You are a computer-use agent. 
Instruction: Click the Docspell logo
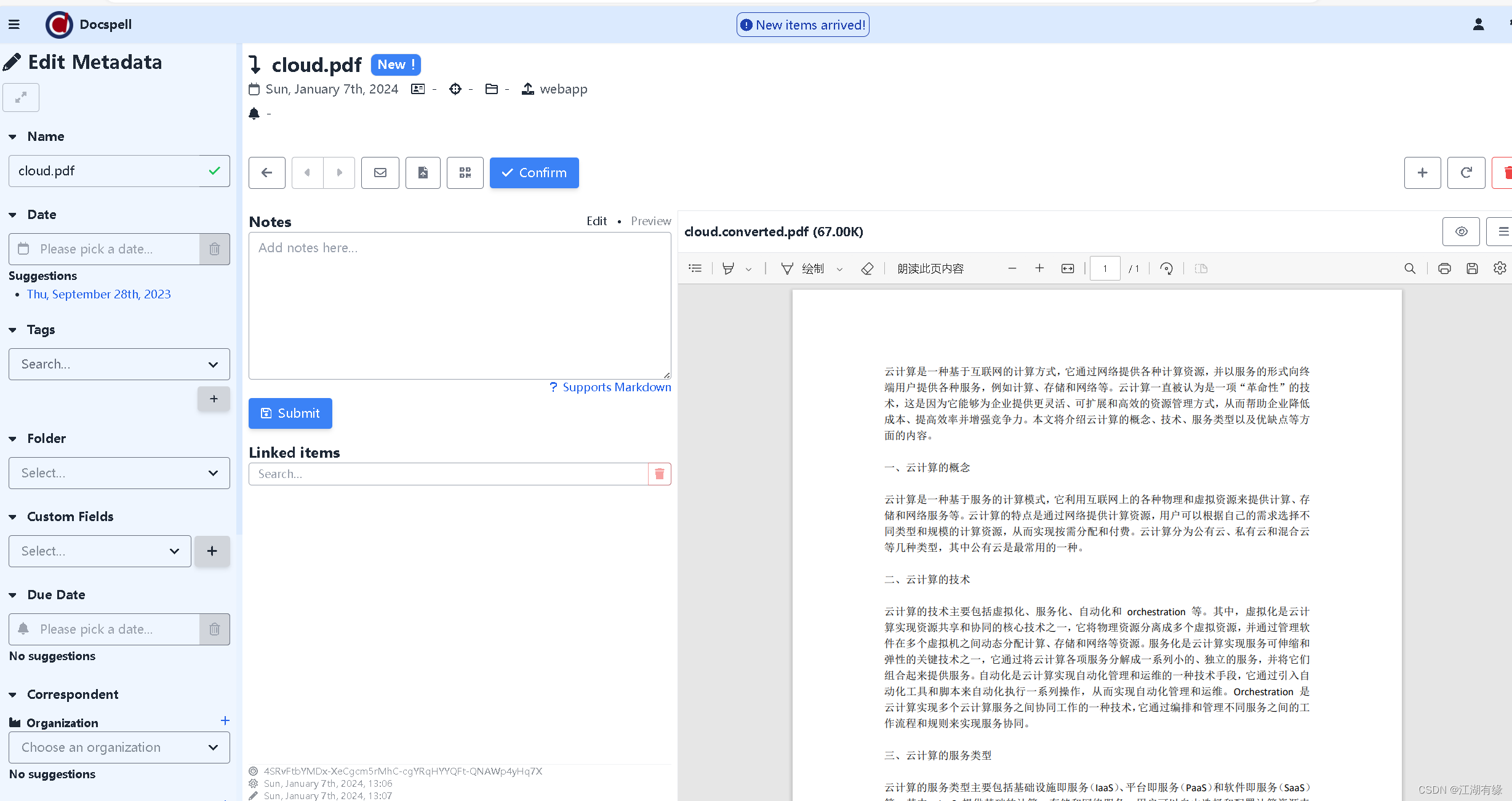coord(59,25)
